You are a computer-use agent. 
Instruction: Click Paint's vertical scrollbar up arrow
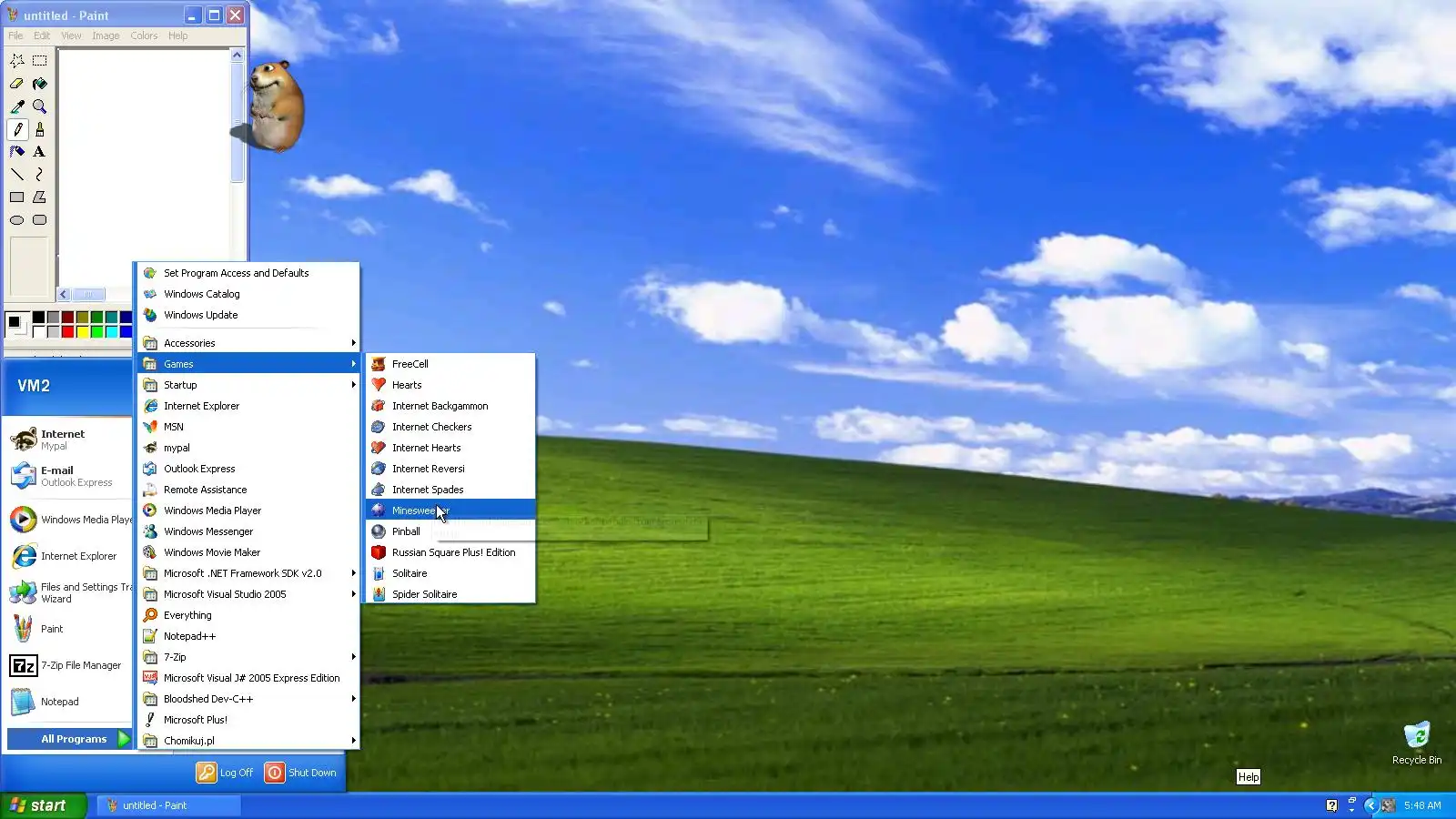pos(238,56)
